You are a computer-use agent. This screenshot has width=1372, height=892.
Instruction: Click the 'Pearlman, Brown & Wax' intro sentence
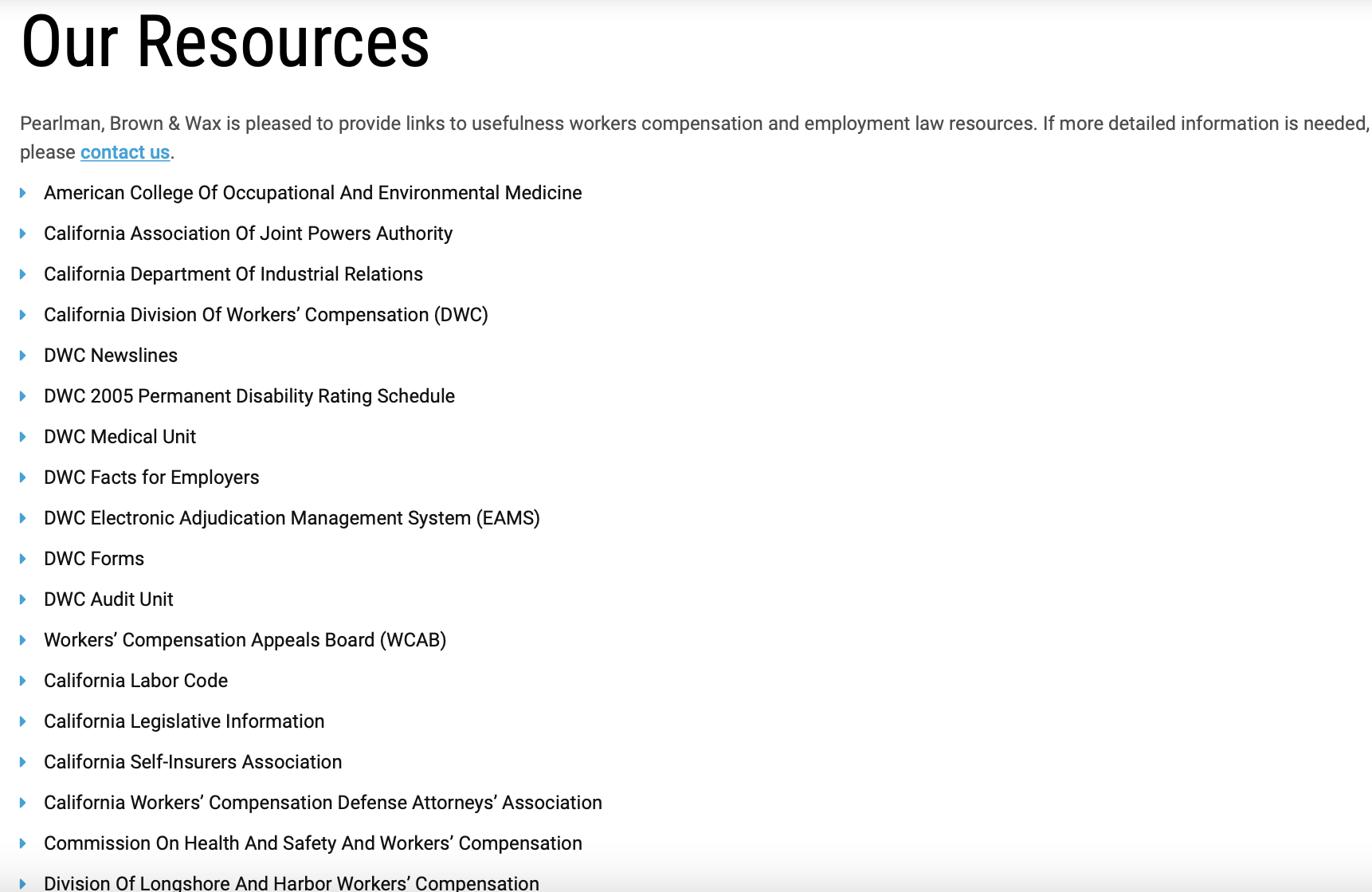(695, 138)
